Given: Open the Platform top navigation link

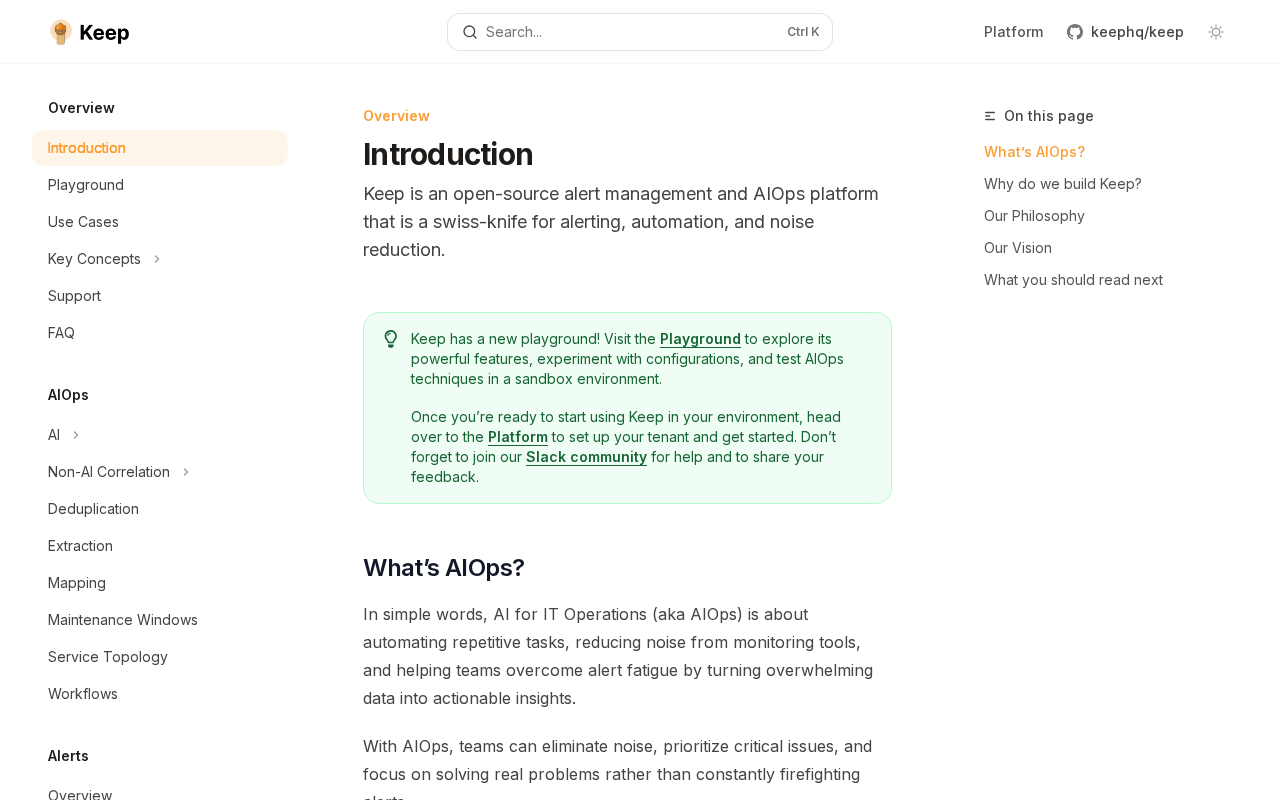Looking at the screenshot, I should coord(1013,32).
